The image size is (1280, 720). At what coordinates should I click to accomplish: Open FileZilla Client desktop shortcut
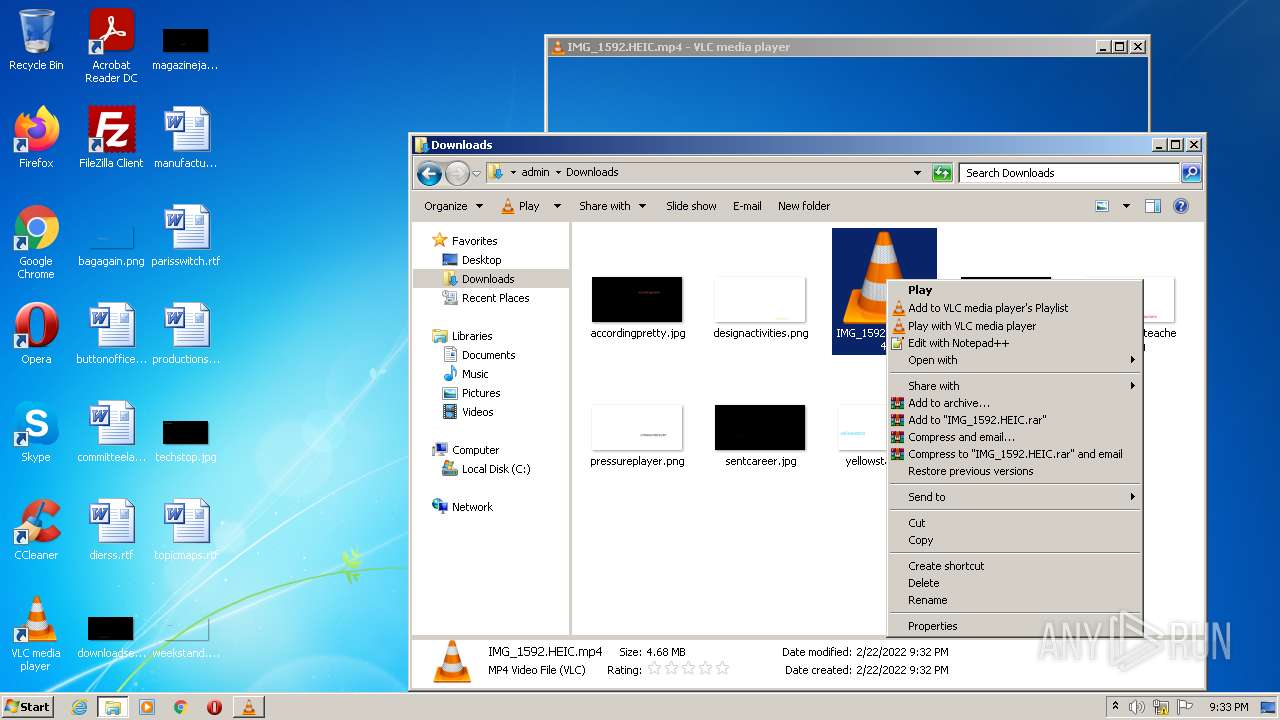point(111,138)
